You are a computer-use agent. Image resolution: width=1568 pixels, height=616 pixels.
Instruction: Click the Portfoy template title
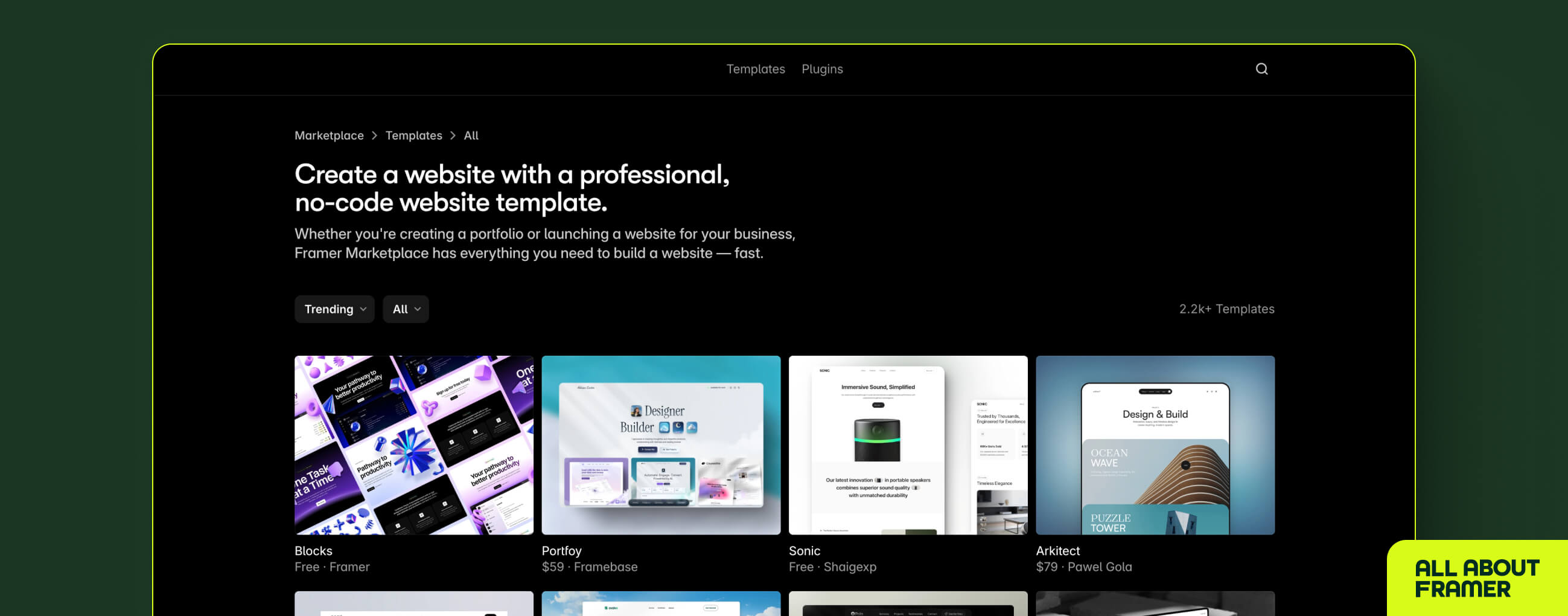click(561, 551)
